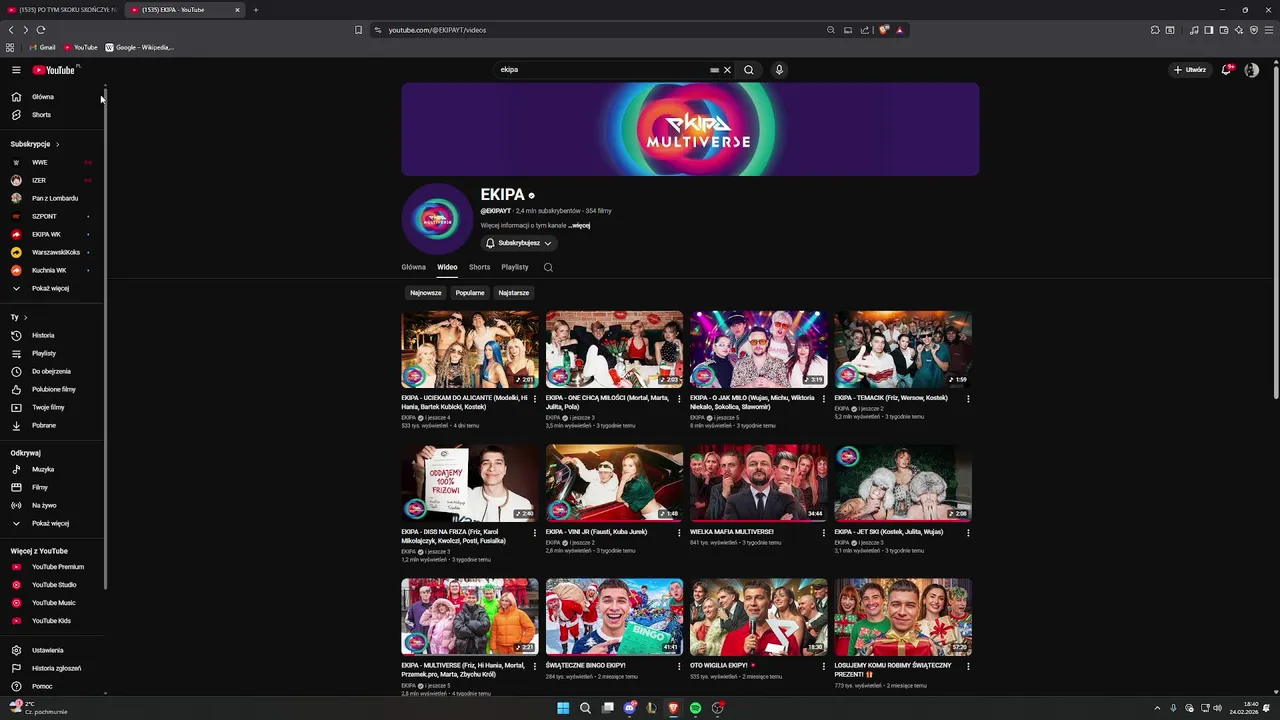Open YouTube Kids link
Viewport: 1280px width, 720px height.
tap(50, 621)
